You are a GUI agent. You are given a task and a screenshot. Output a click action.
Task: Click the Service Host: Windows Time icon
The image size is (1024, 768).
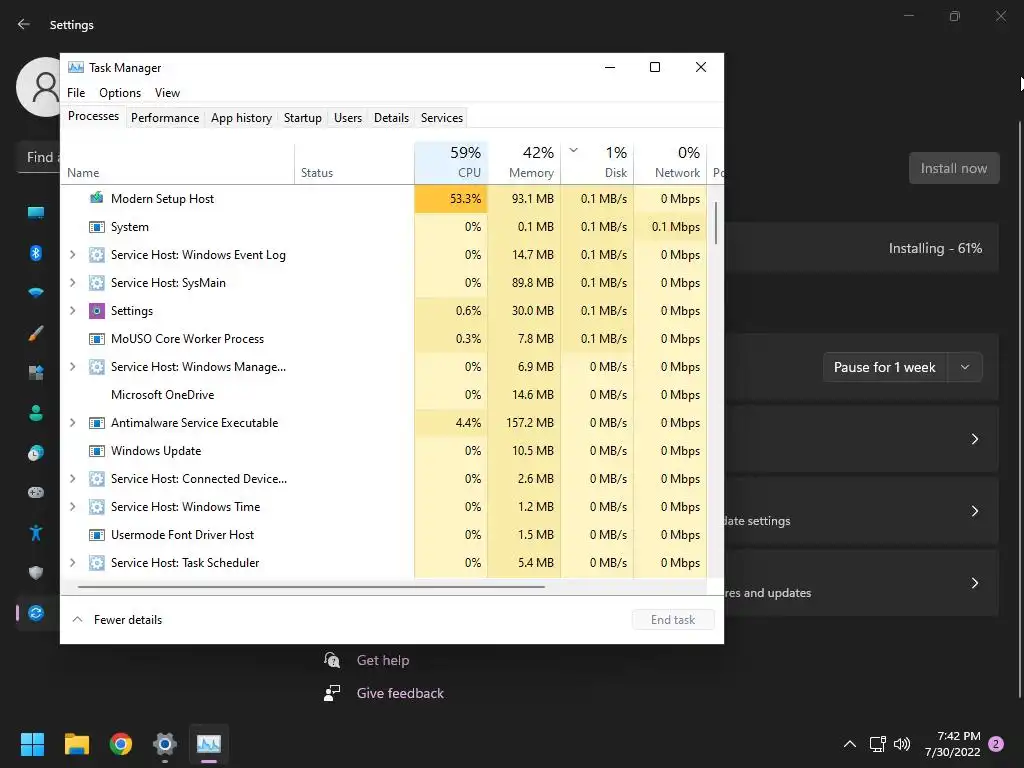point(97,507)
